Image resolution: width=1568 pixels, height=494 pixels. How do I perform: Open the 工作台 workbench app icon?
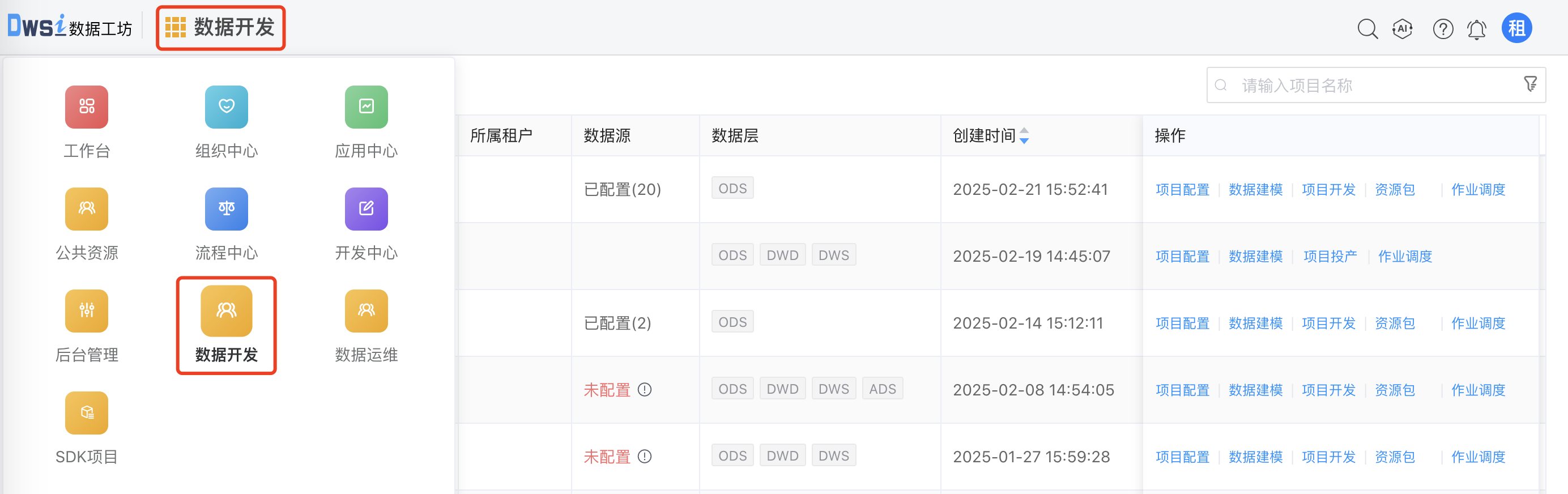tap(87, 108)
